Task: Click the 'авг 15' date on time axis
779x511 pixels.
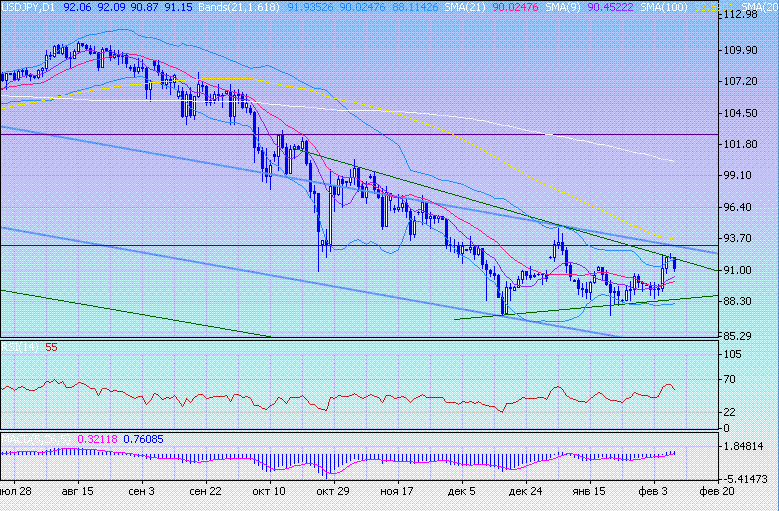Action: click(77, 492)
